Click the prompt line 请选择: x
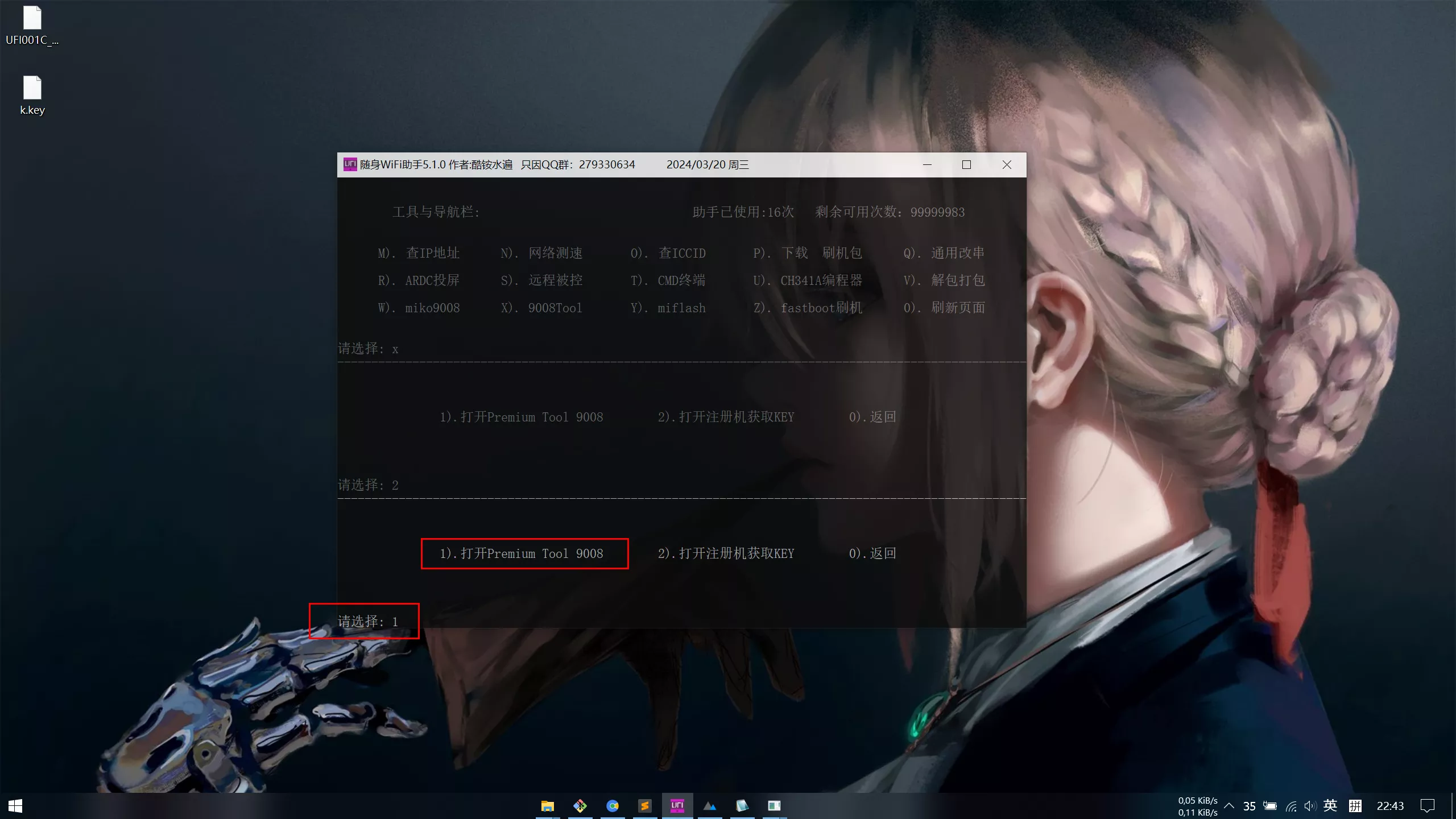The image size is (1456, 819). [368, 349]
